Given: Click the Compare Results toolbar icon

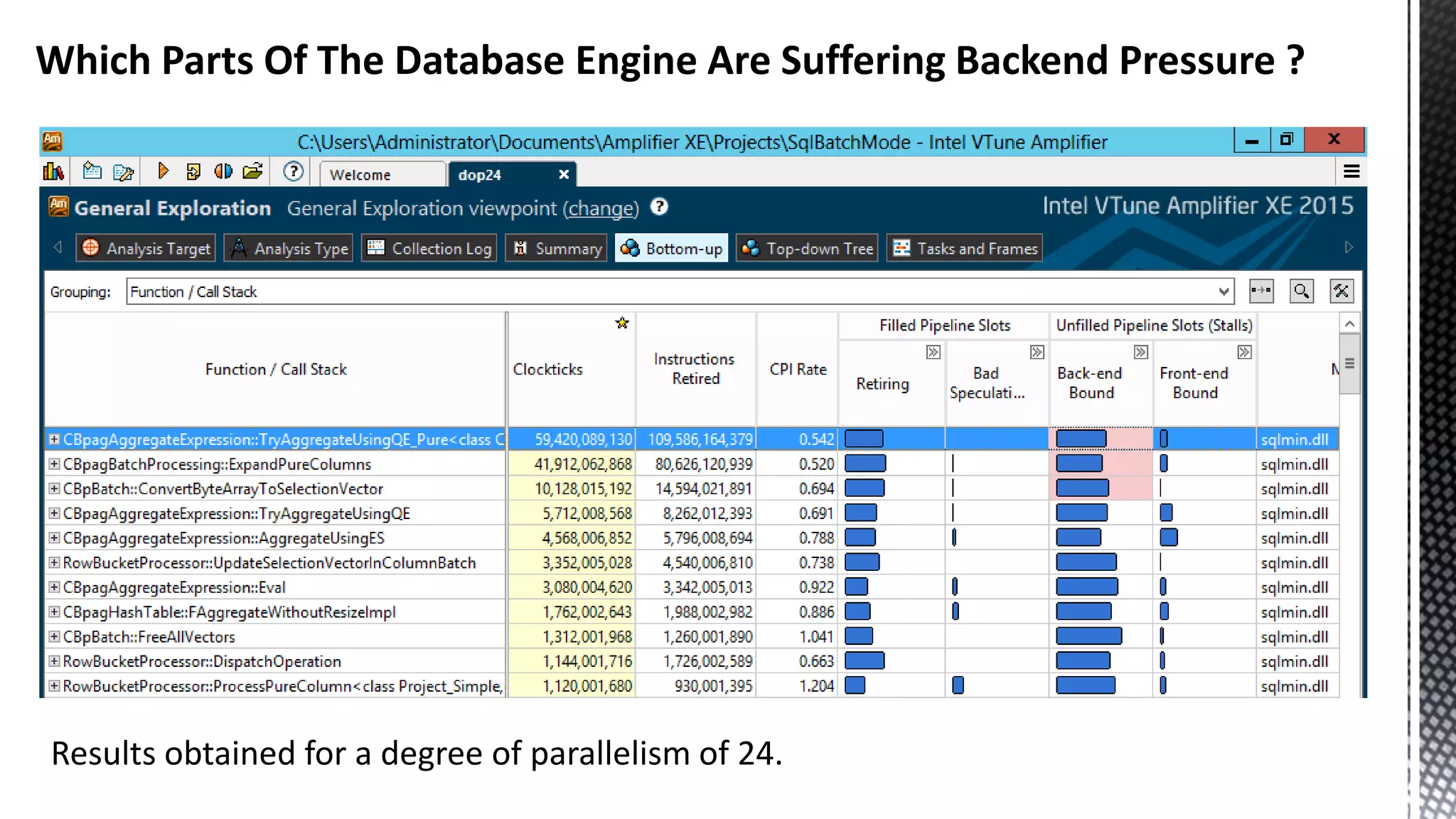Looking at the screenshot, I should coord(223,171).
